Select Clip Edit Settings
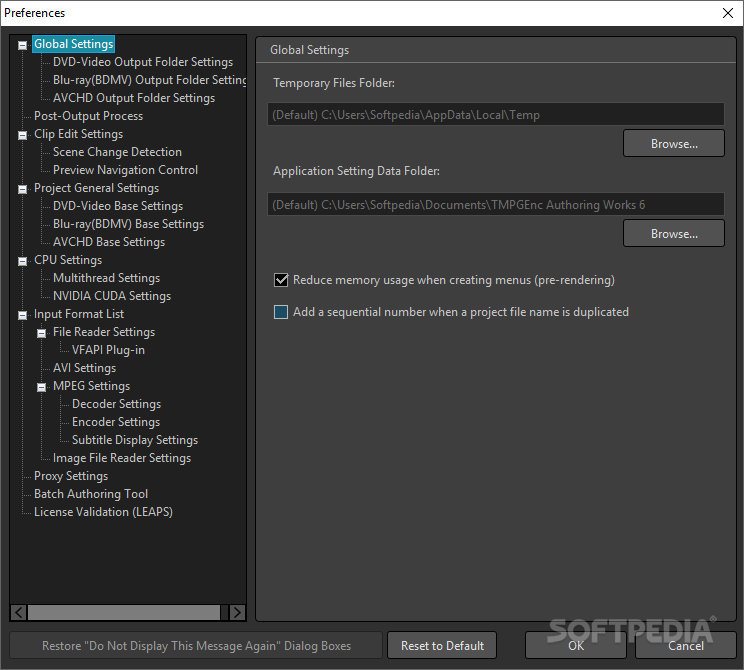Screen dimensions: 744x670 coord(78,134)
